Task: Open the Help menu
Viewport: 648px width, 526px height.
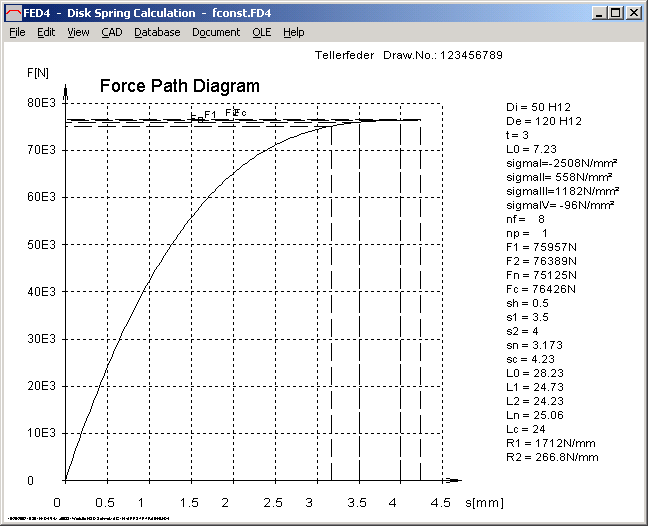Action: pos(293,32)
